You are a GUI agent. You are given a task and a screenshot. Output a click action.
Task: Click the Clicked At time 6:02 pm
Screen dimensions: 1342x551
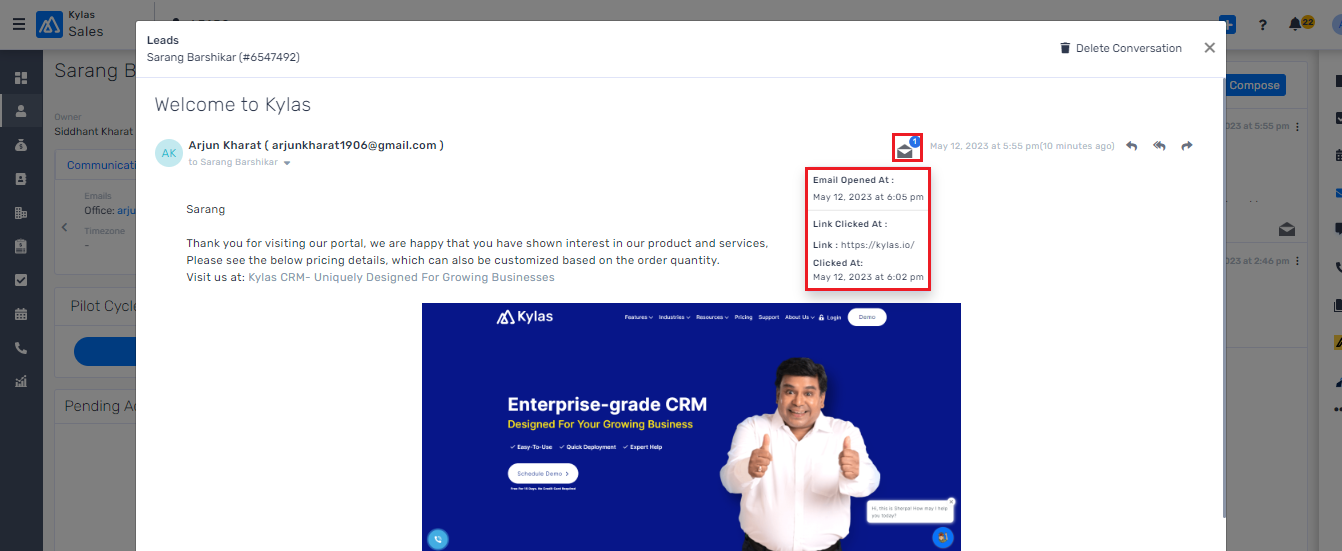pos(868,277)
